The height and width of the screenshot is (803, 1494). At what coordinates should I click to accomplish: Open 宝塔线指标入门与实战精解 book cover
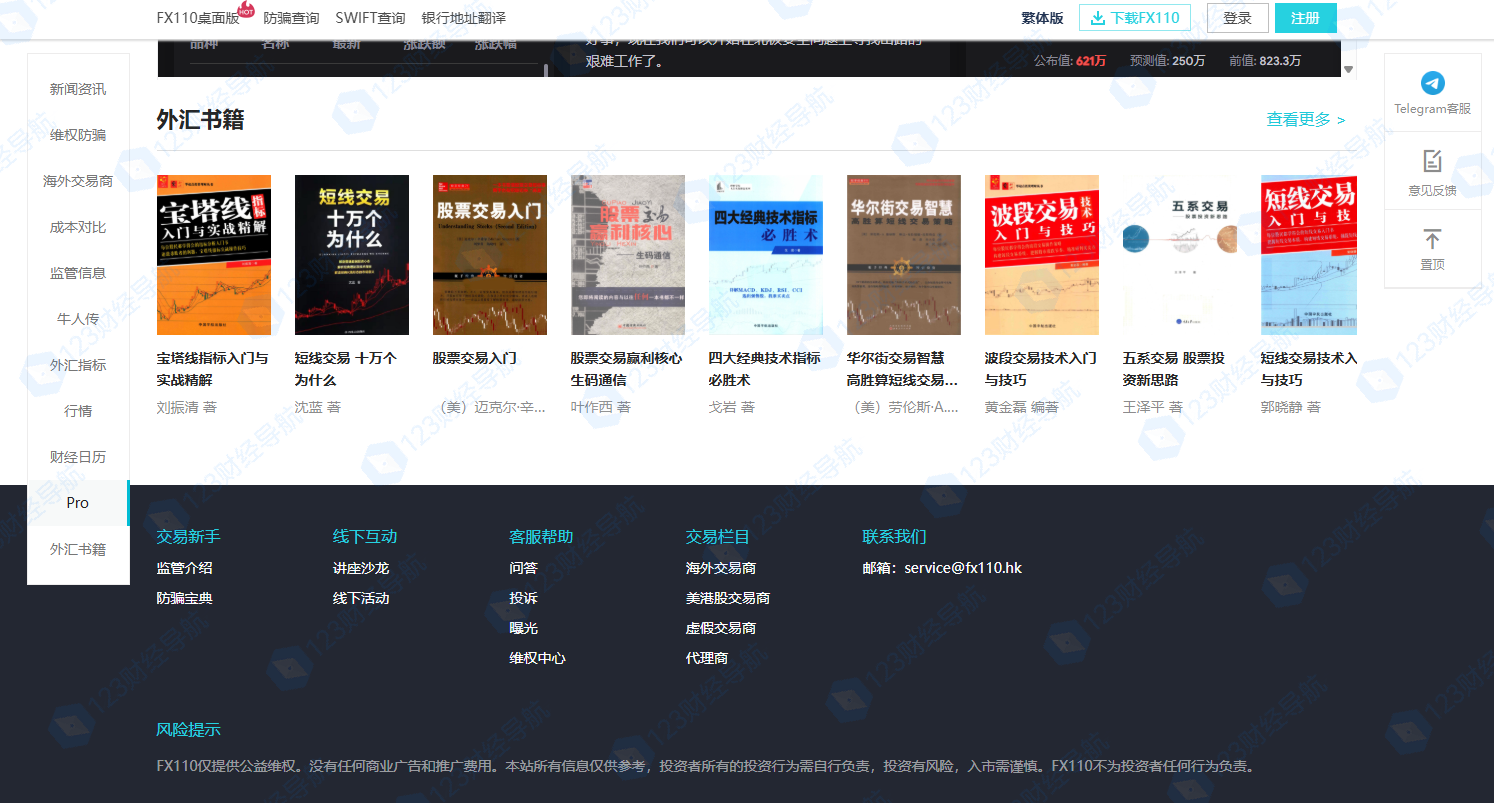(x=214, y=255)
